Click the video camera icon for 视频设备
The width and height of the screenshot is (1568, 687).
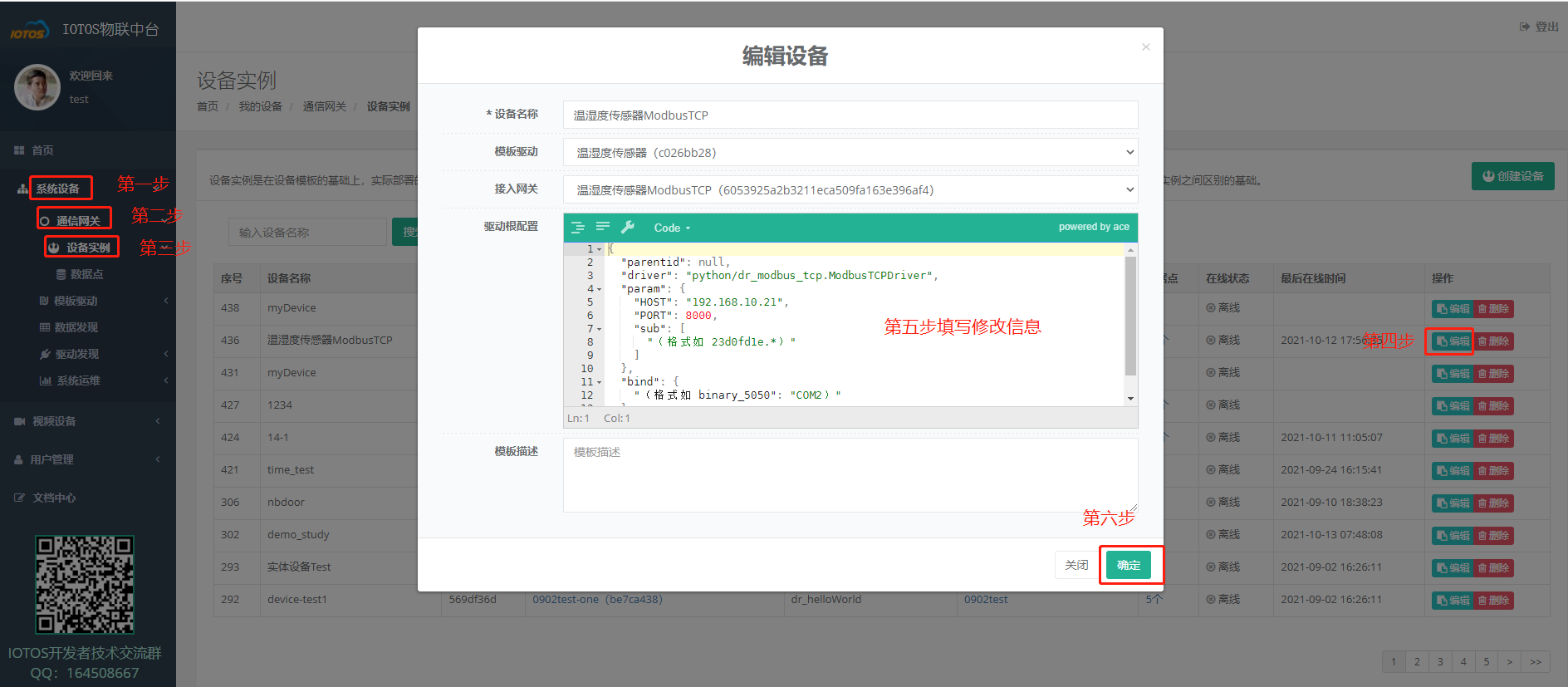[19, 421]
